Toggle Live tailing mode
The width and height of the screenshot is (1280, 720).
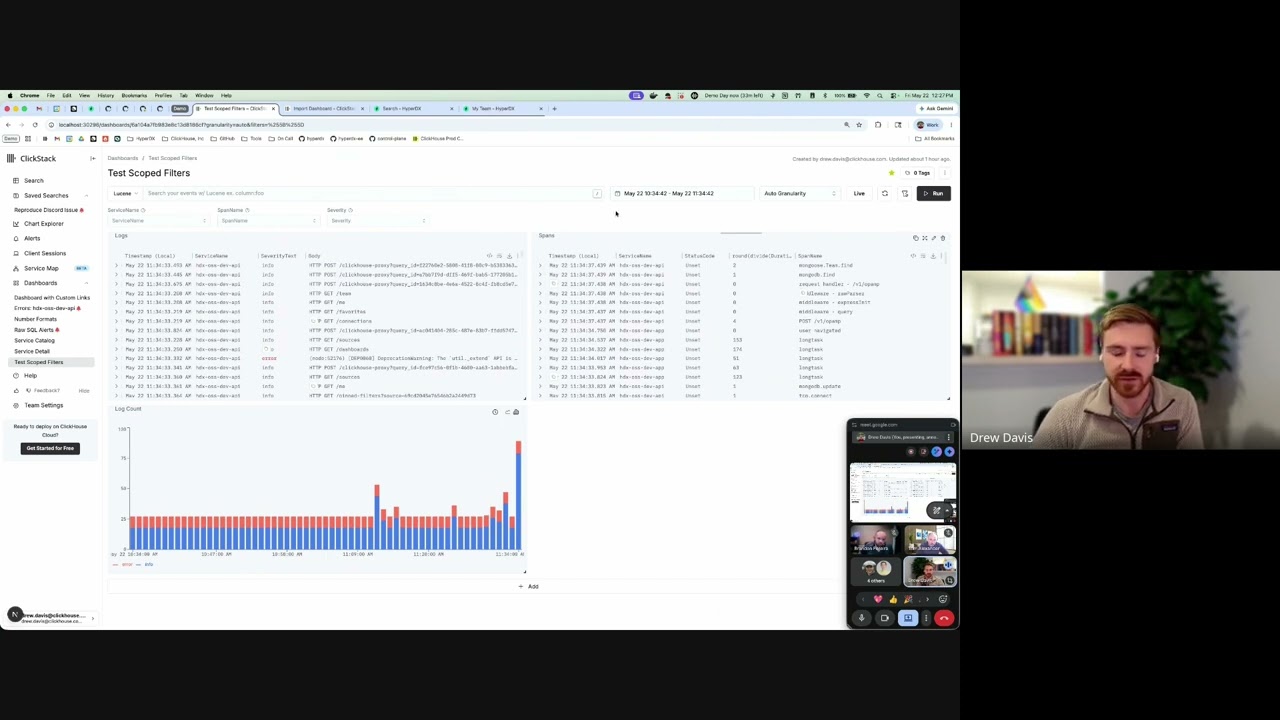[x=859, y=193]
